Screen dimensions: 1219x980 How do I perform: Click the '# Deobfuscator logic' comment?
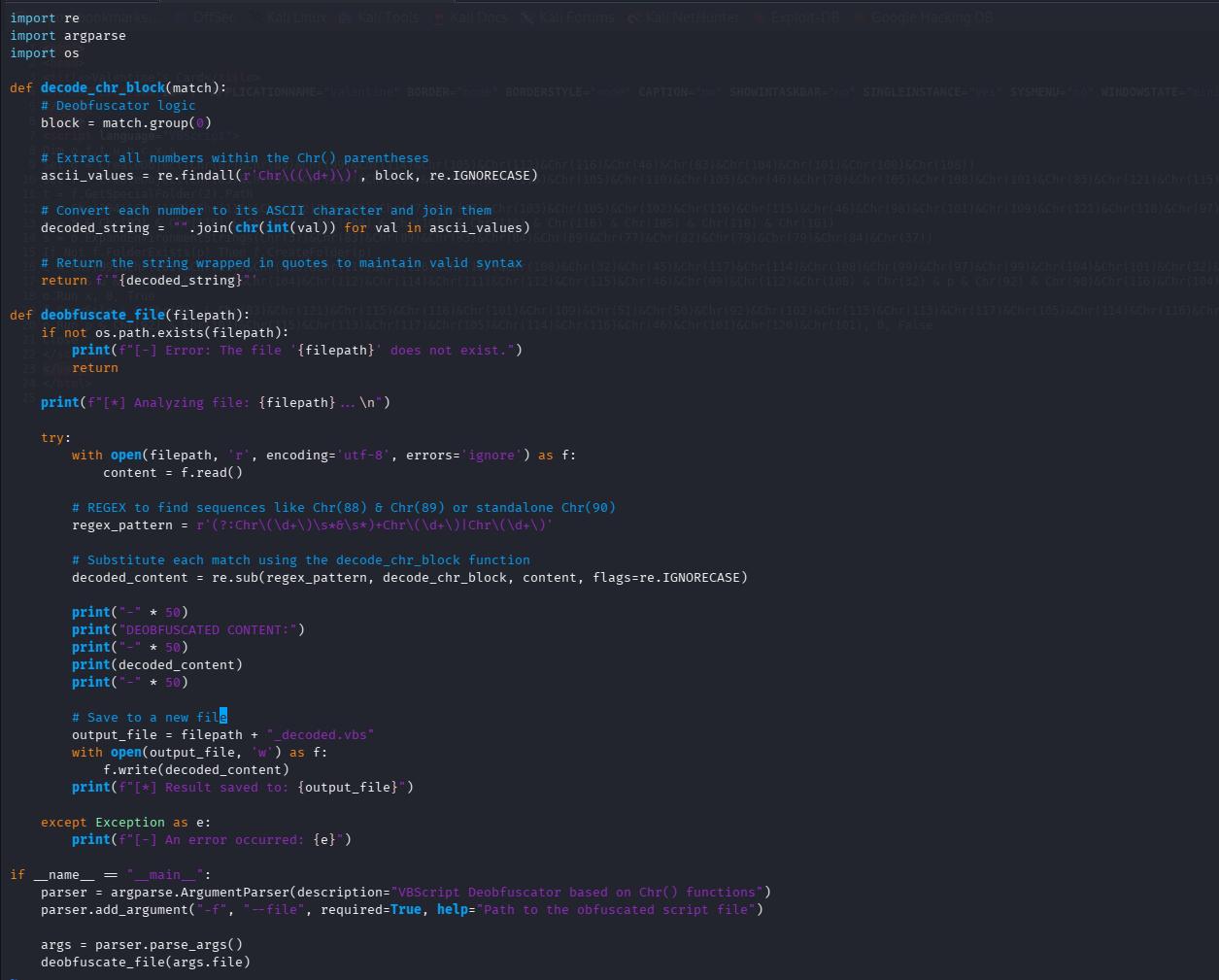click(119, 106)
